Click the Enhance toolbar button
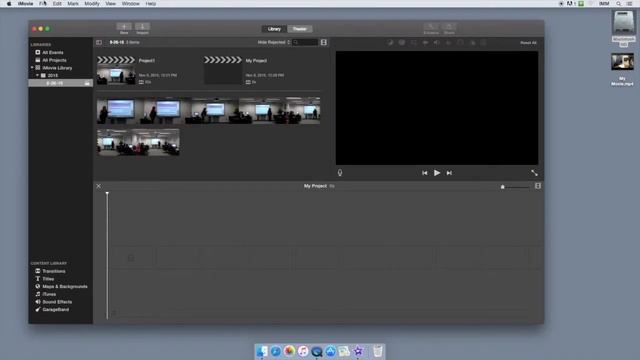The width and height of the screenshot is (640, 360). point(431,28)
